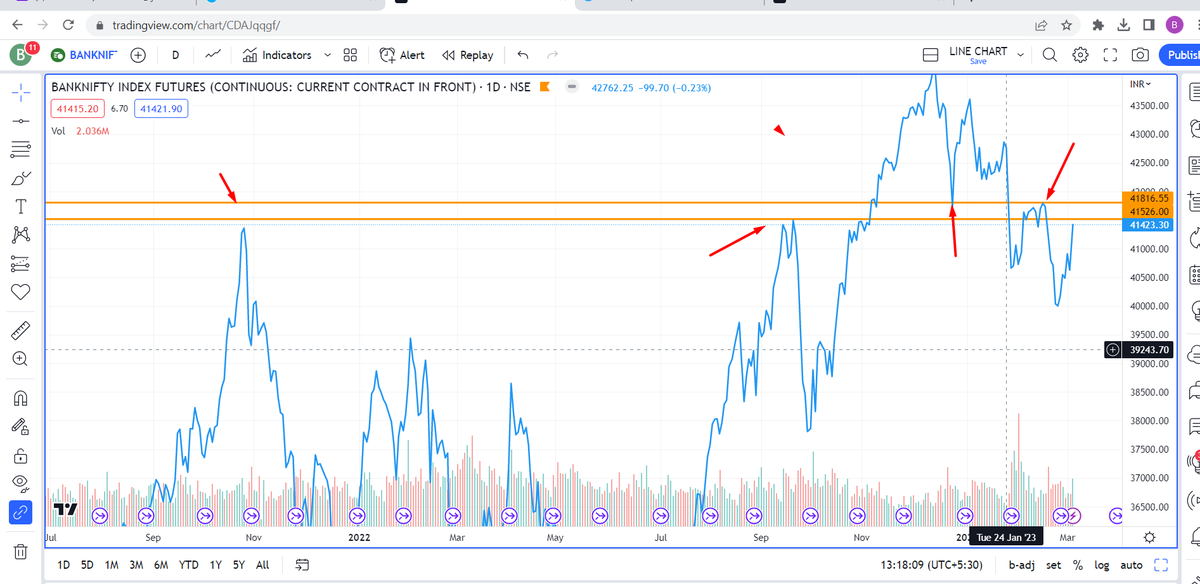This screenshot has width=1200, height=584.
Task: Expand the chart style dropdown near Line Chart
Action: pos(1019,55)
